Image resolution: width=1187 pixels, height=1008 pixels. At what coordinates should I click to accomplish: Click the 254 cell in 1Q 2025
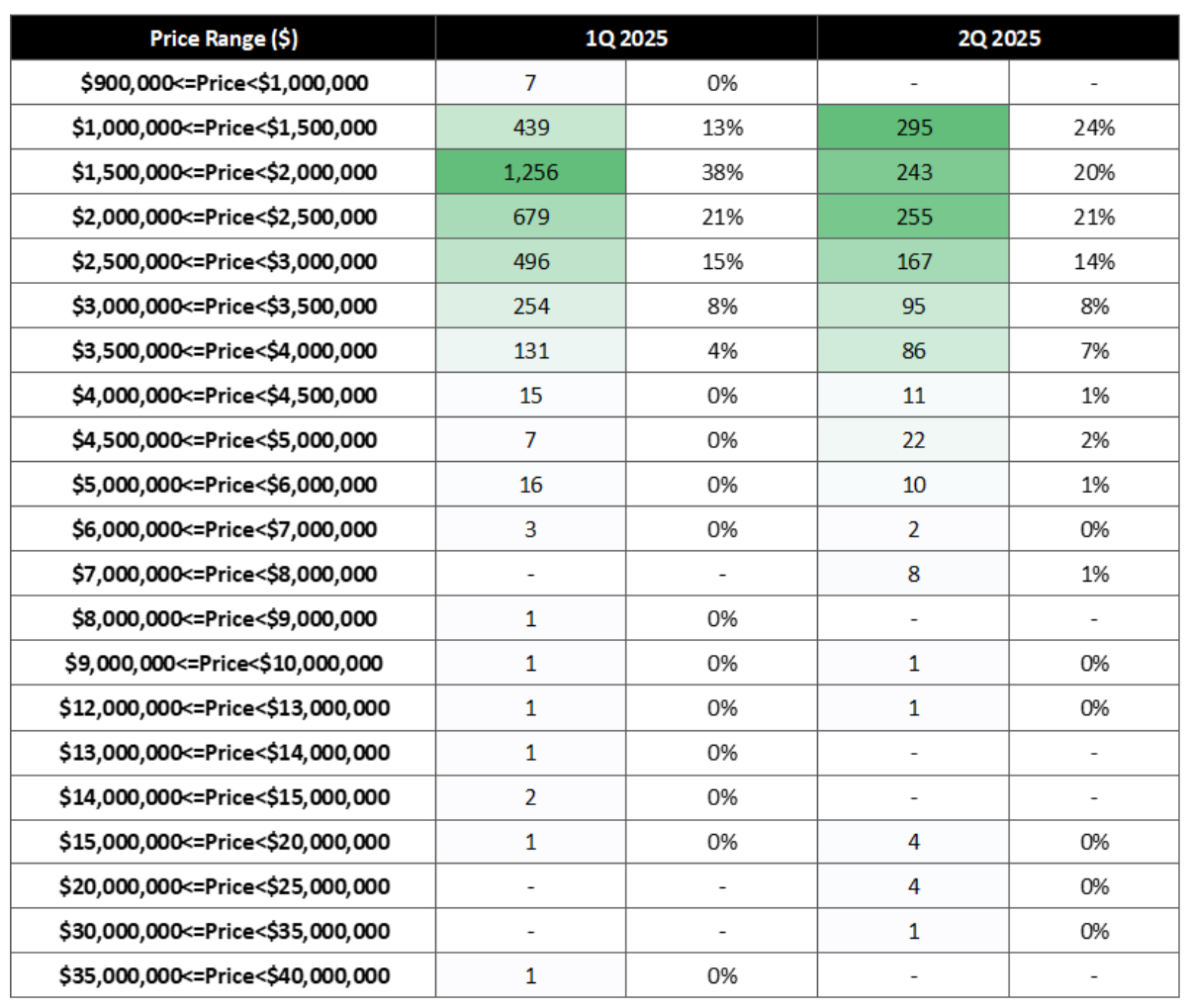pos(531,306)
